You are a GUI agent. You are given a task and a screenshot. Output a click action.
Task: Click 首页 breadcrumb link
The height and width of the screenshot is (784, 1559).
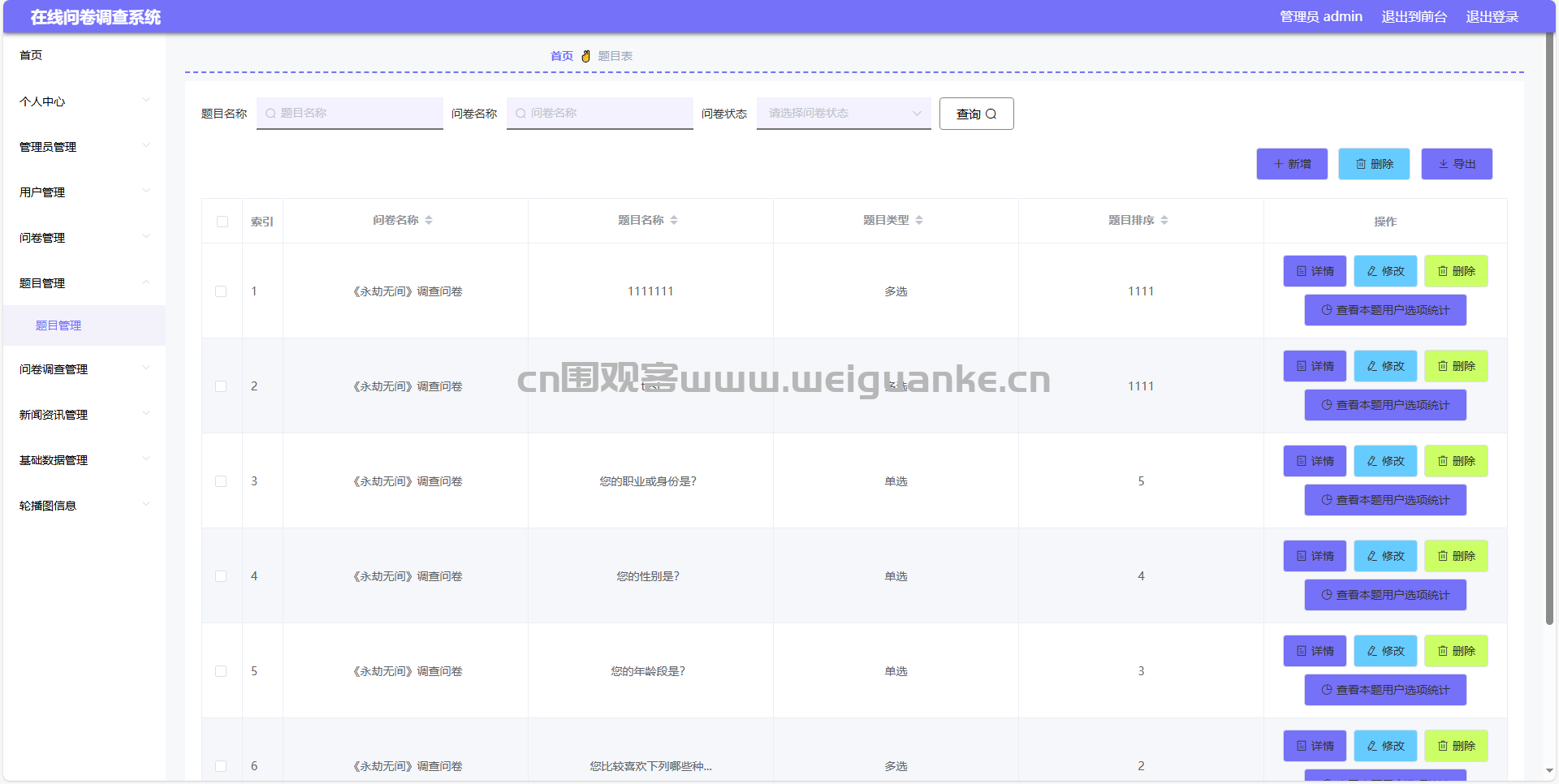pyautogui.click(x=561, y=56)
